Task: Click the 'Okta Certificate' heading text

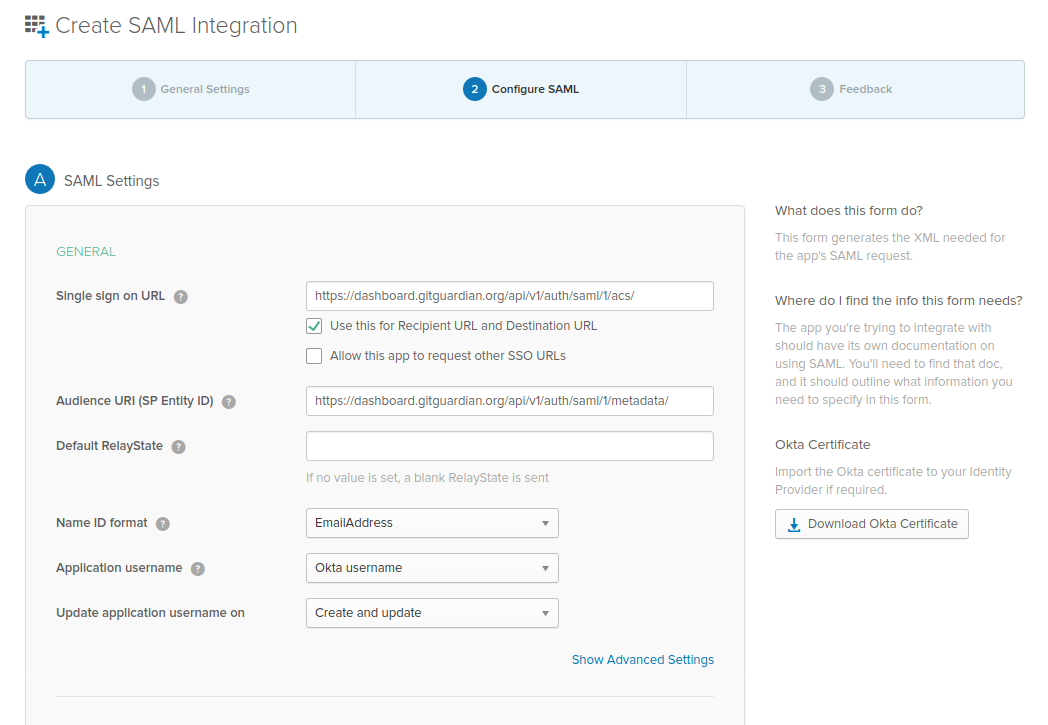Action: (x=822, y=444)
